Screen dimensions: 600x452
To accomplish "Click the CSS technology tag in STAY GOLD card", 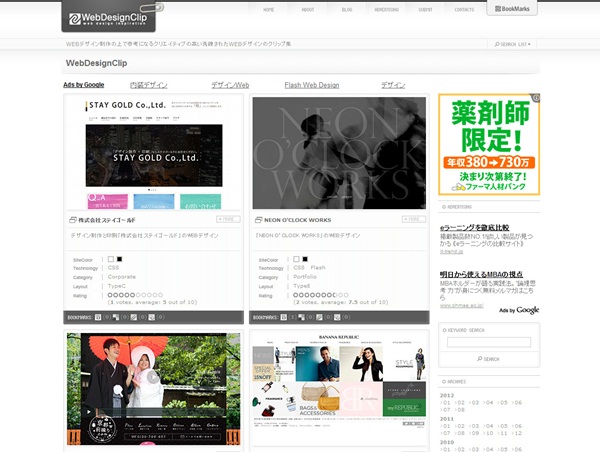I will tap(113, 268).
